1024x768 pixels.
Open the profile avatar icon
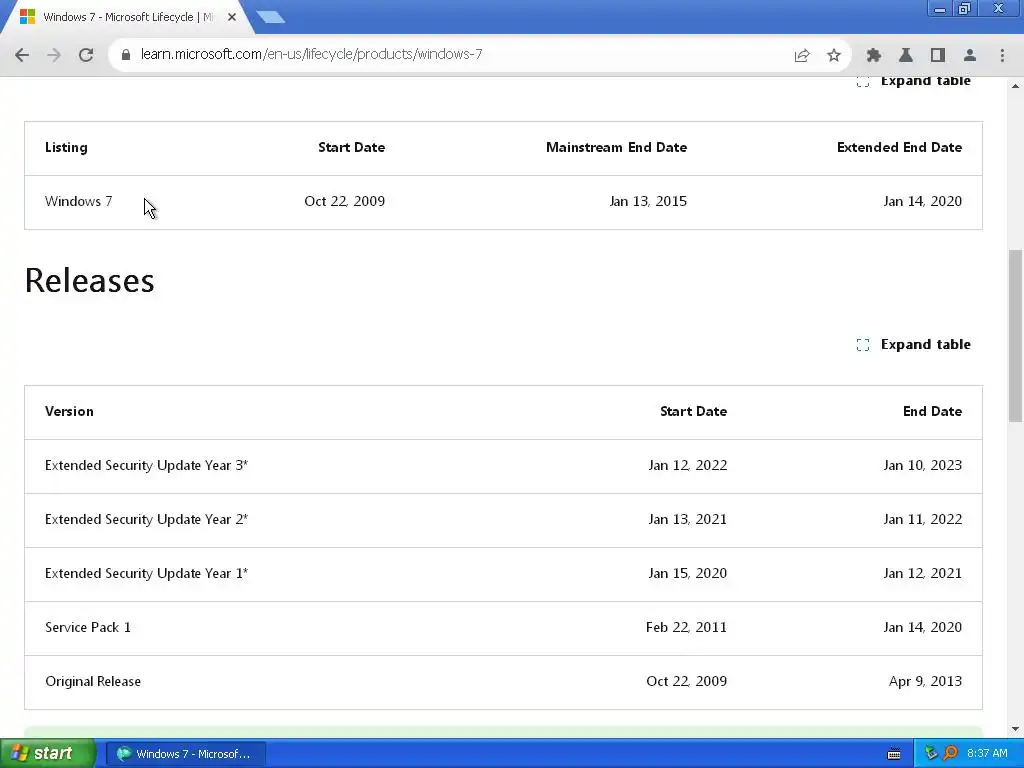tap(970, 55)
